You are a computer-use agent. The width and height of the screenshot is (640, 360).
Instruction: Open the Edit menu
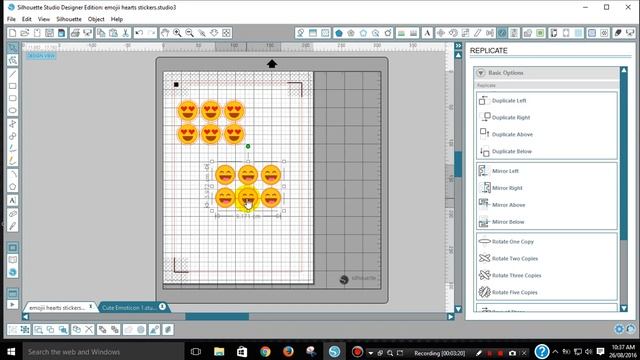(27, 19)
